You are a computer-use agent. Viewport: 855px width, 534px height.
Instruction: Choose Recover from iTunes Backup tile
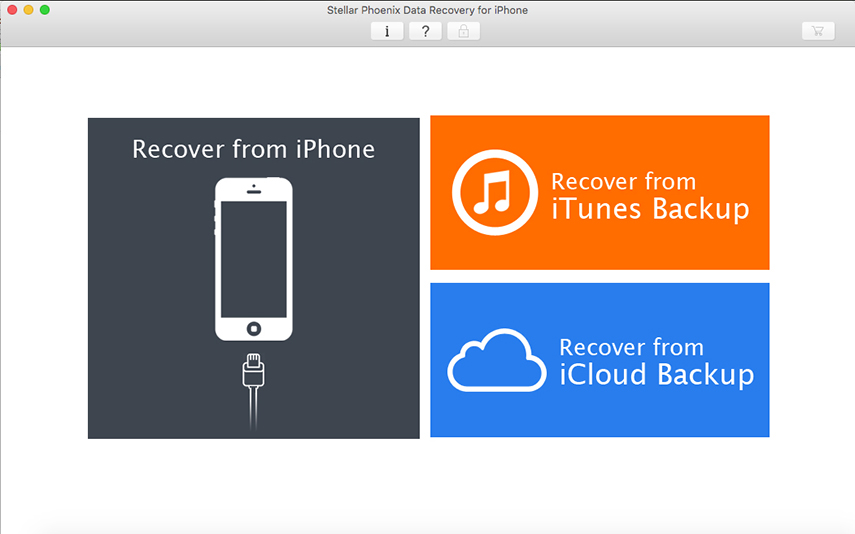point(600,193)
